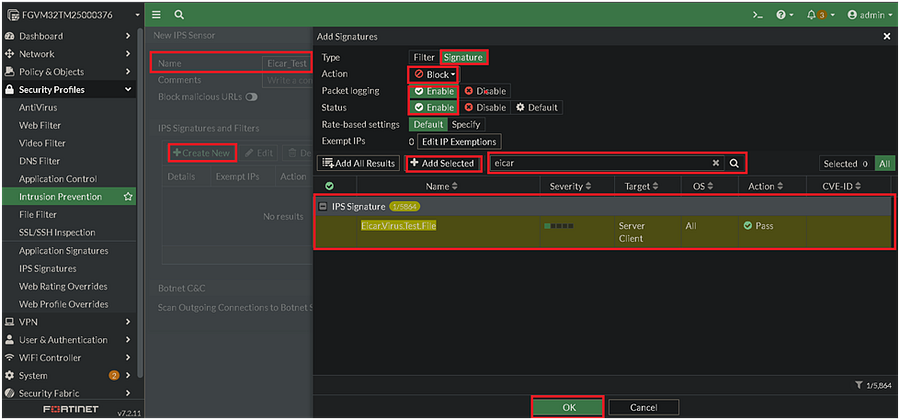Select Specify rate-based settings
This screenshot has width=900, height=420.
(x=466, y=124)
